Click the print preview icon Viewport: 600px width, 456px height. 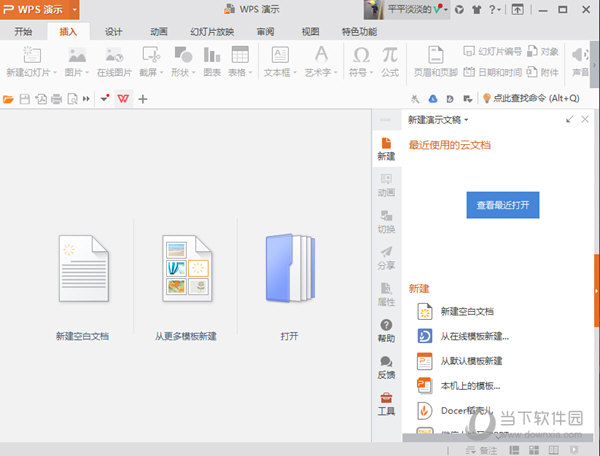point(72,99)
